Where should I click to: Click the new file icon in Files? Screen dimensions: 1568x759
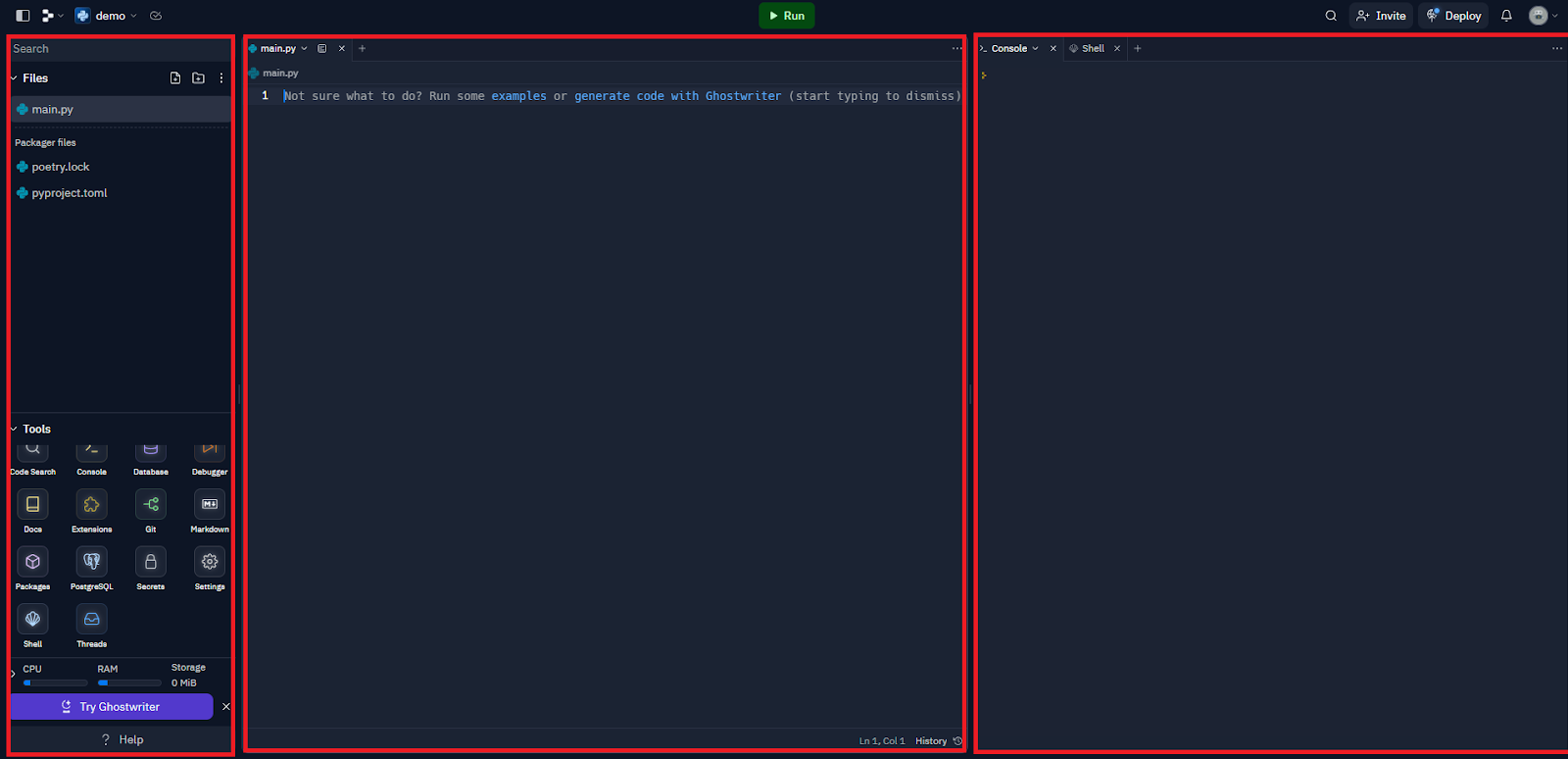click(x=175, y=78)
